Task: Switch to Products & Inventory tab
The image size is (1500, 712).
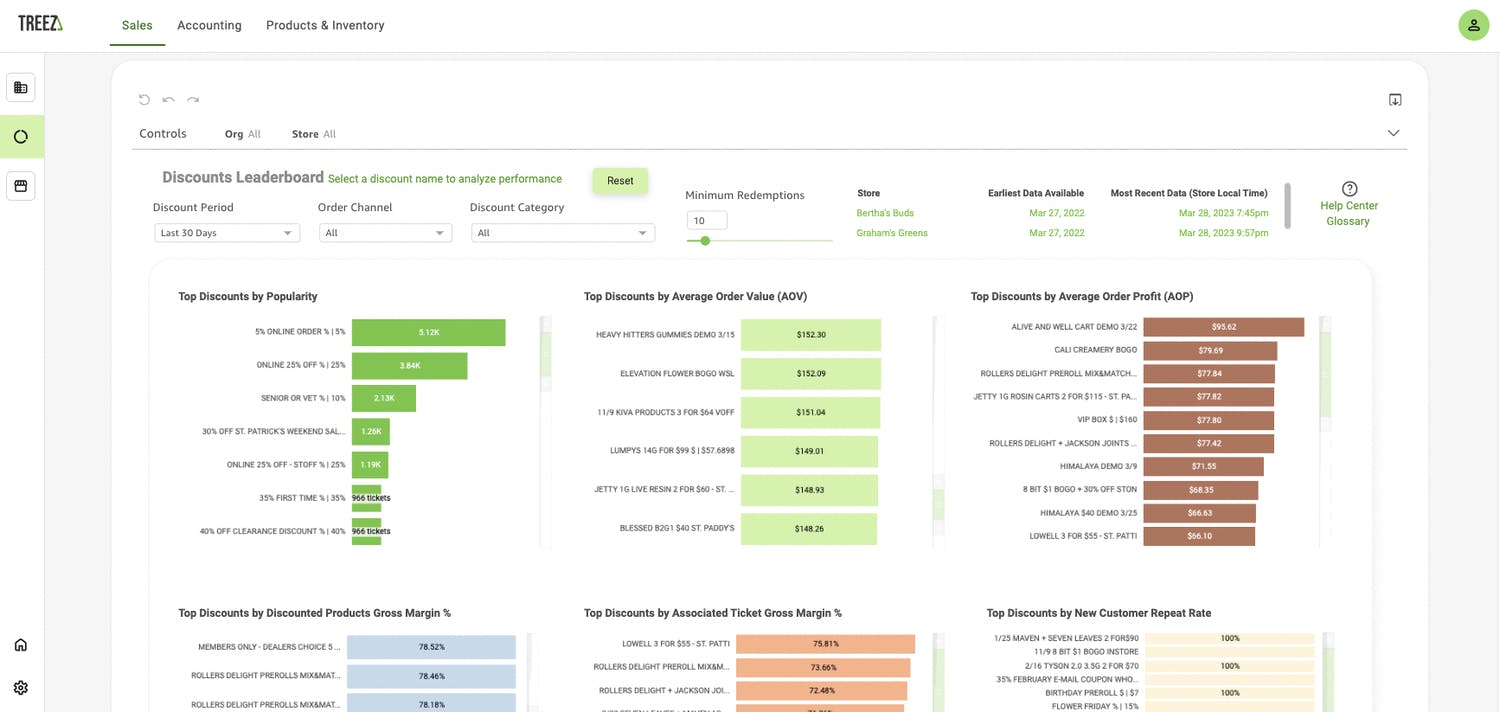Action: coord(325,25)
